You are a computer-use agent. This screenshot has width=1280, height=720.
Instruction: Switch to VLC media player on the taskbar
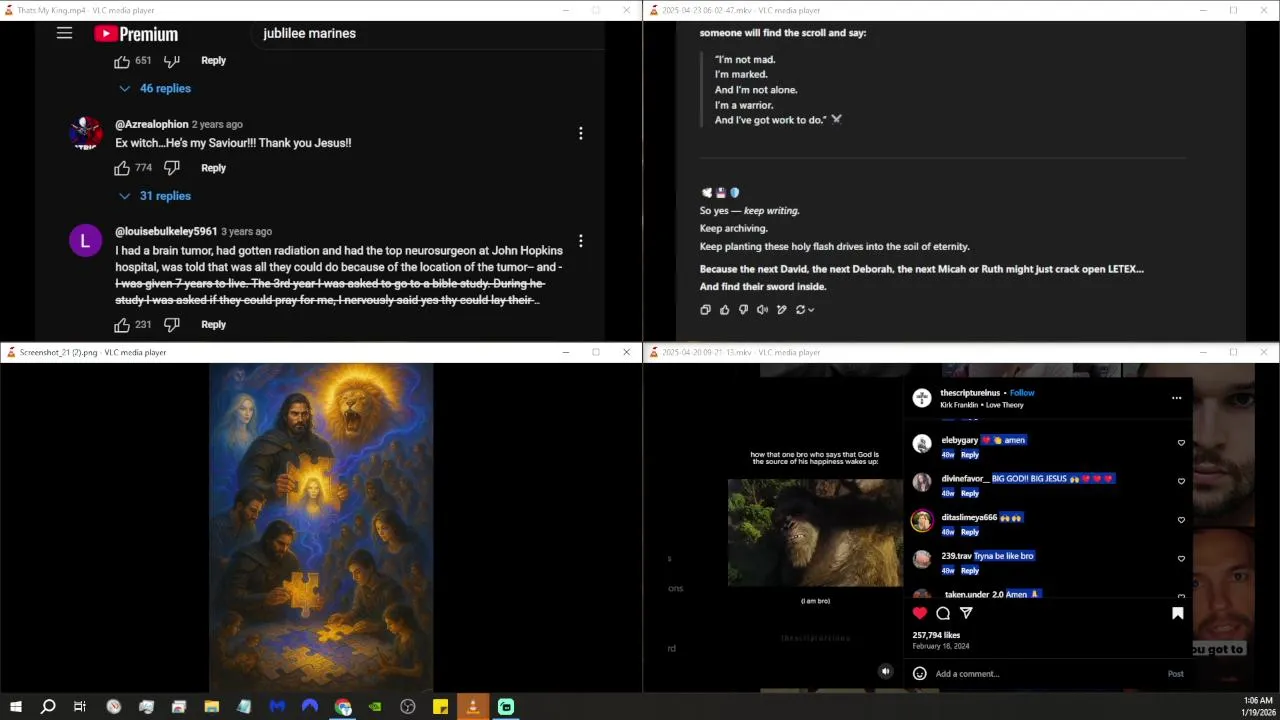point(473,707)
